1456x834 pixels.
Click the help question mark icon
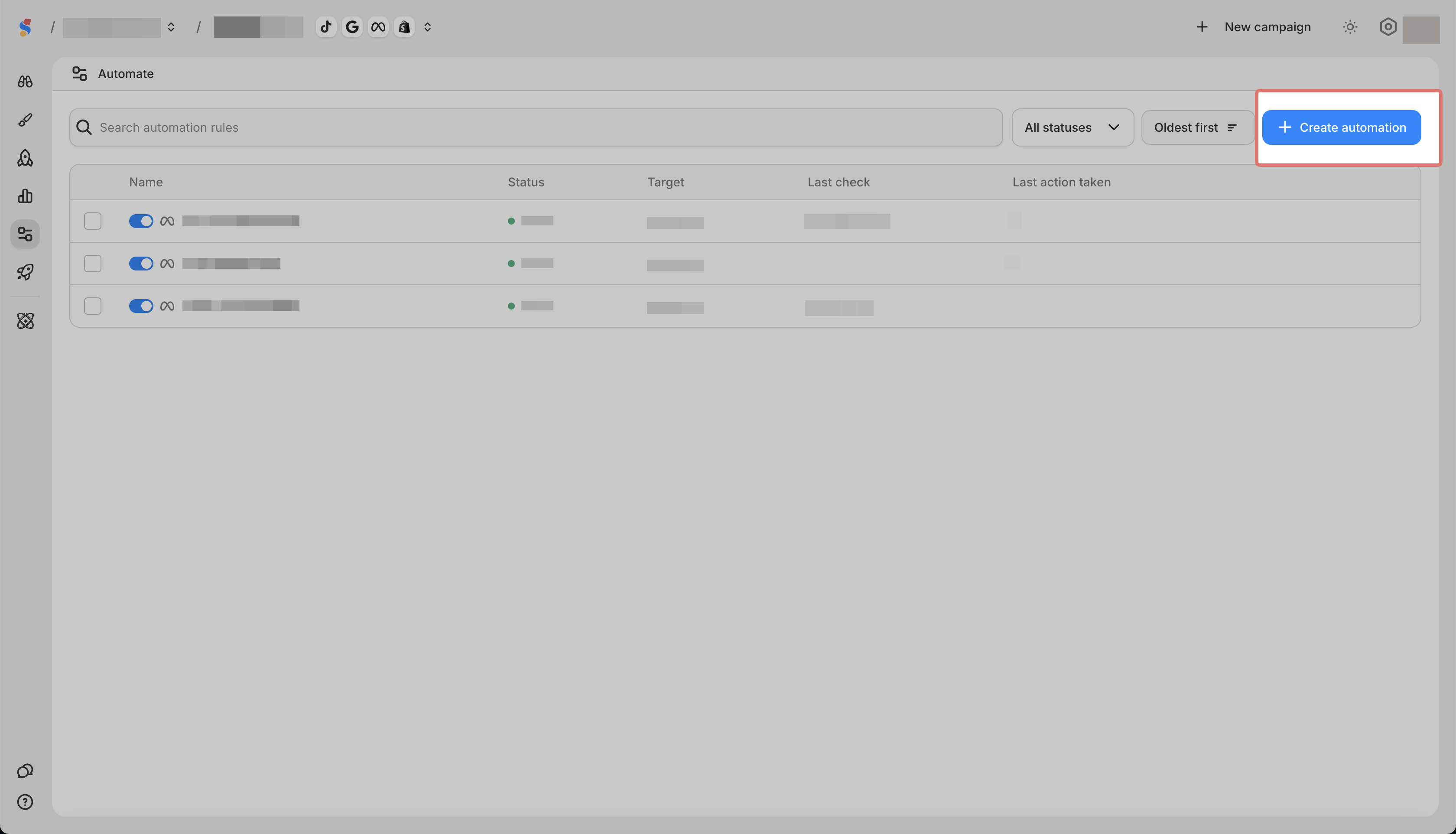[x=25, y=802]
